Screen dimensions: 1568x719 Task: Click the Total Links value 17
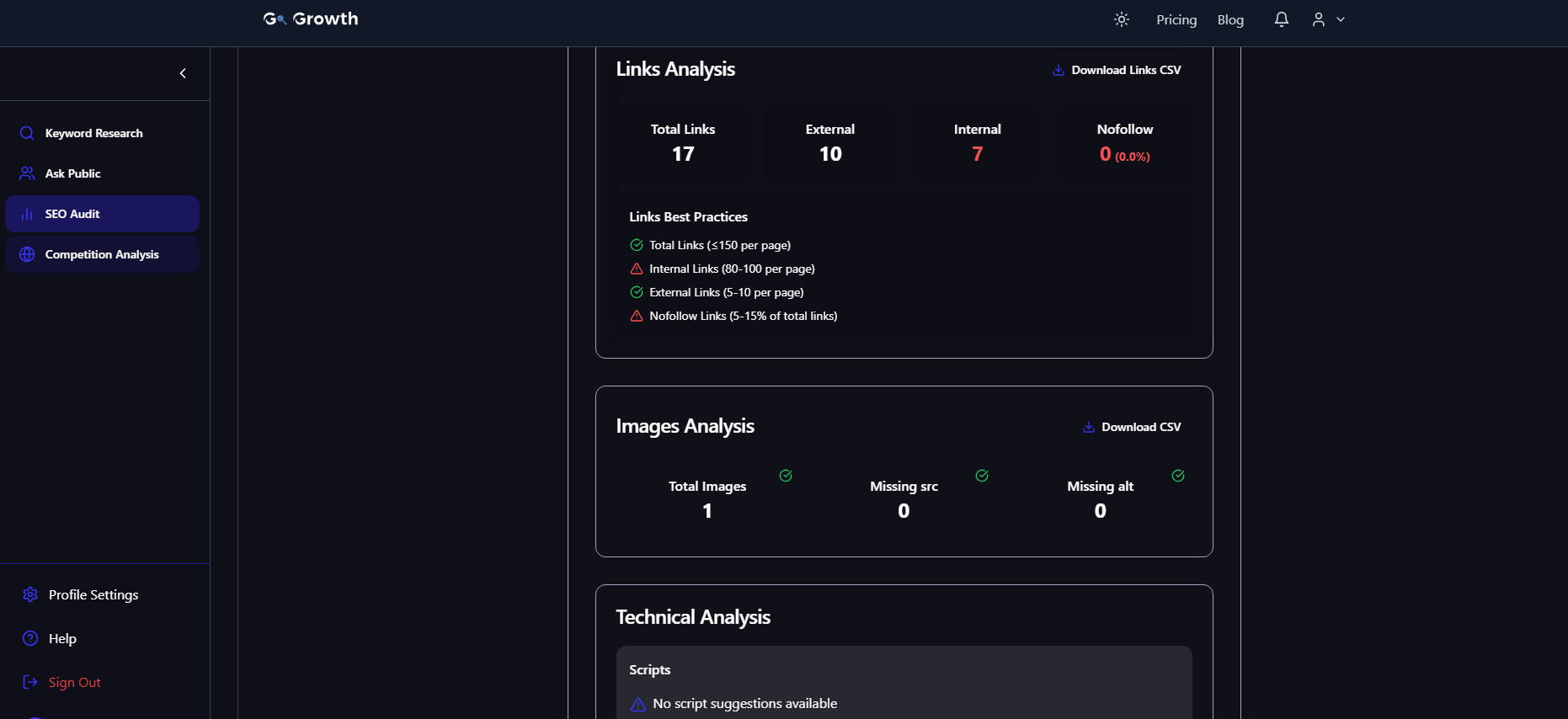click(683, 154)
